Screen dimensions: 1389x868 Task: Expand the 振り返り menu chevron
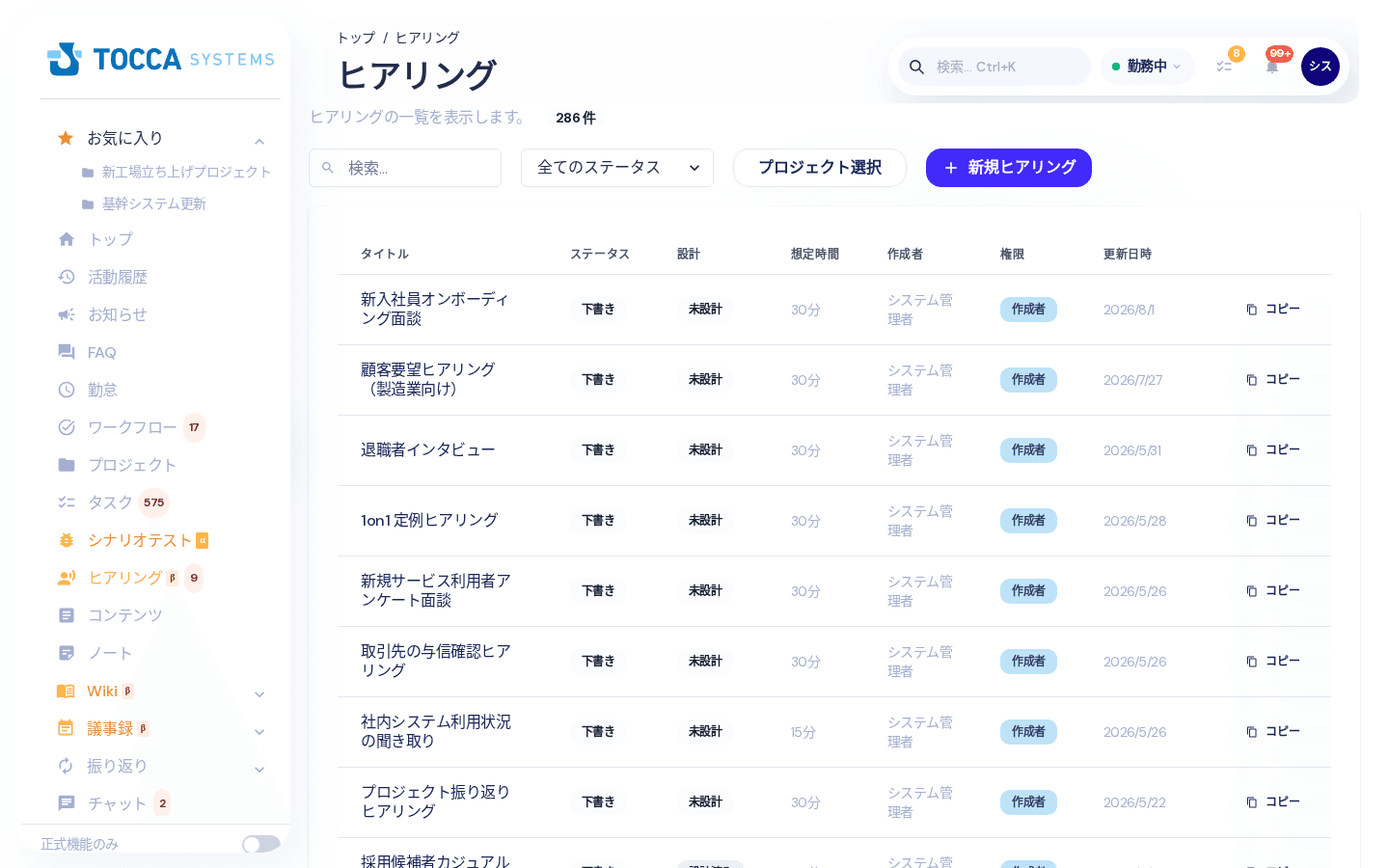259,770
